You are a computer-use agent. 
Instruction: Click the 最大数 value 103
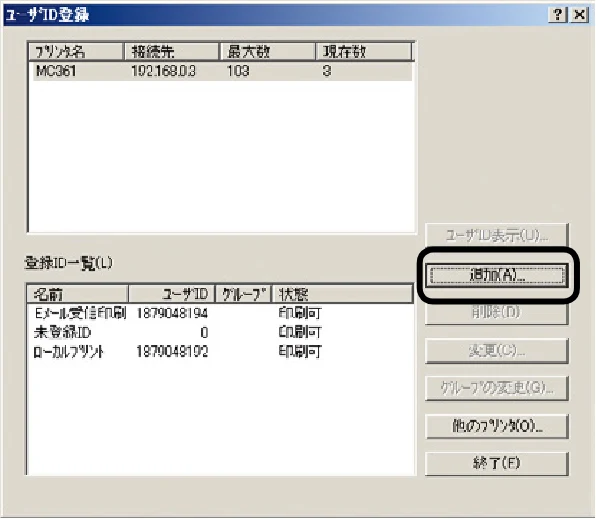(238, 71)
